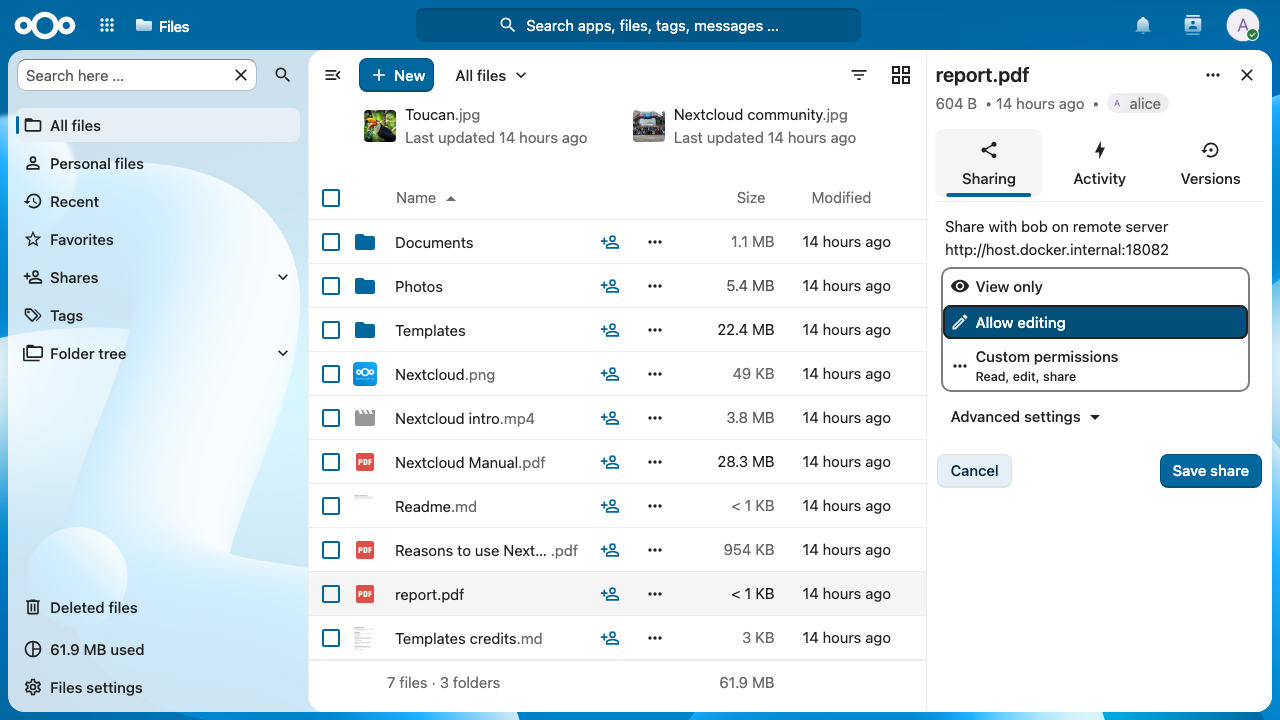Open the user avatar menu

[1243, 26]
